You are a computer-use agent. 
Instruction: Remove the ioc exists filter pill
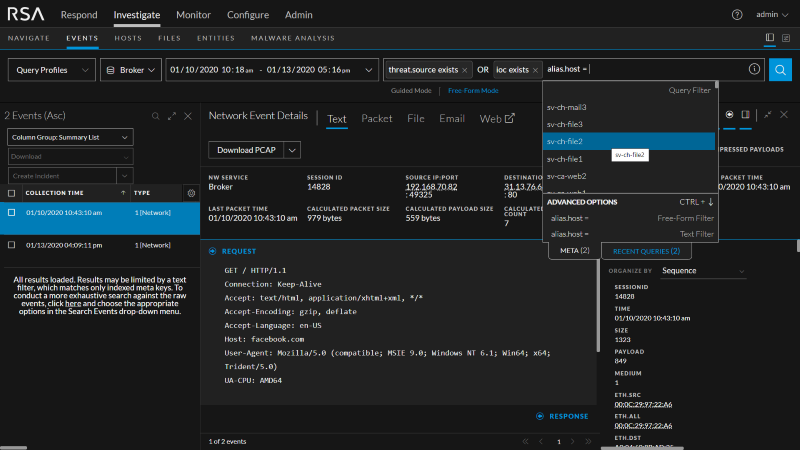(x=535, y=70)
